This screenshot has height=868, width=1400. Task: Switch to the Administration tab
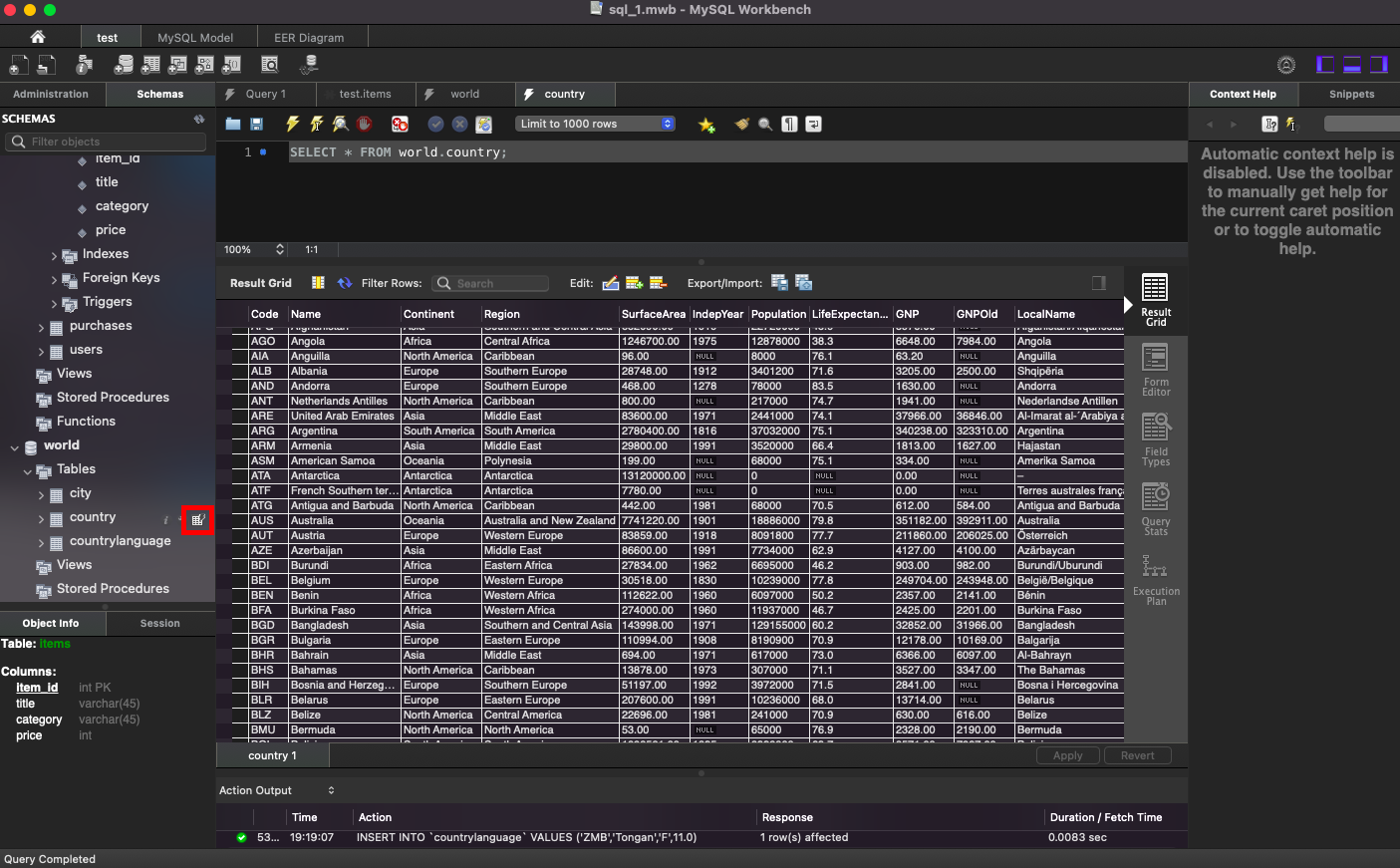[x=51, y=94]
